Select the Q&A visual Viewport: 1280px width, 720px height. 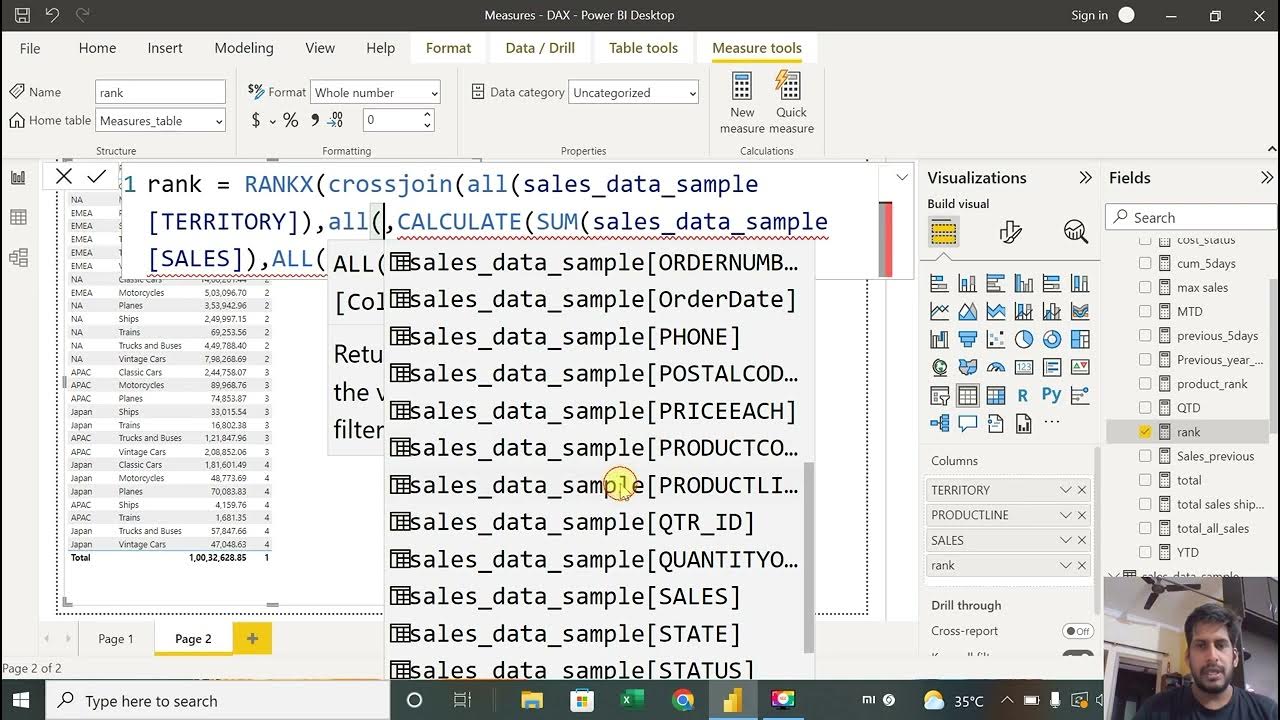(967, 423)
